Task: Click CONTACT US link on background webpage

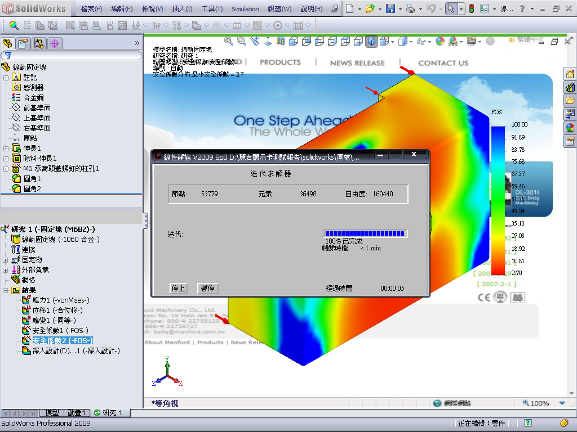Action: 443,63
